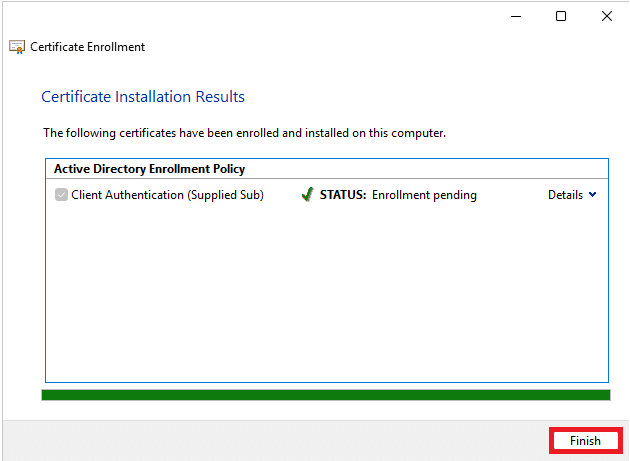The height and width of the screenshot is (461, 630).
Task: Click the Details label text
Action: tap(565, 195)
